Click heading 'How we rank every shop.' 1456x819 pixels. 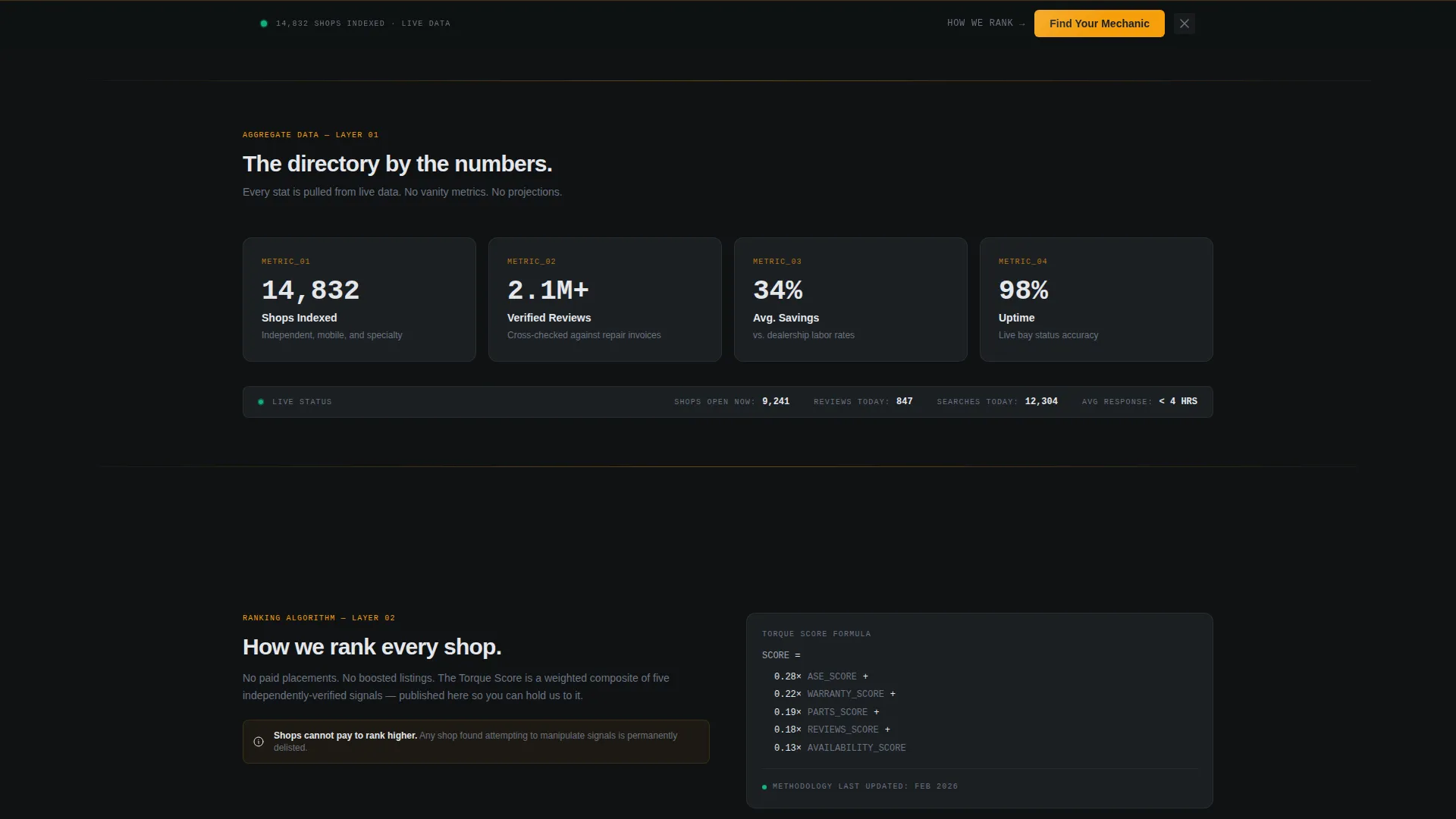point(372,647)
